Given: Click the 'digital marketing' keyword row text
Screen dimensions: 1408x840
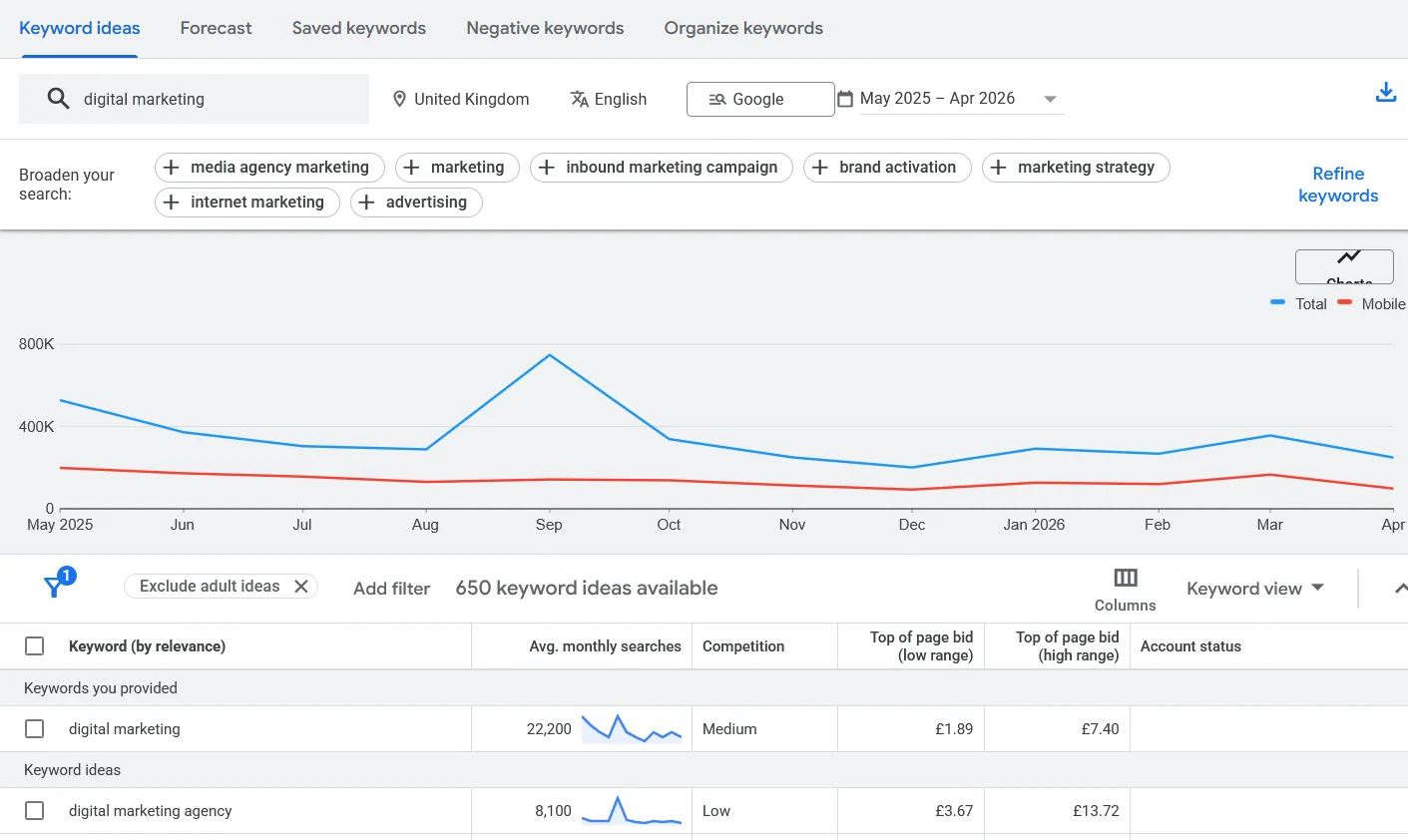Looking at the screenshot, I should tap(125, 729).
